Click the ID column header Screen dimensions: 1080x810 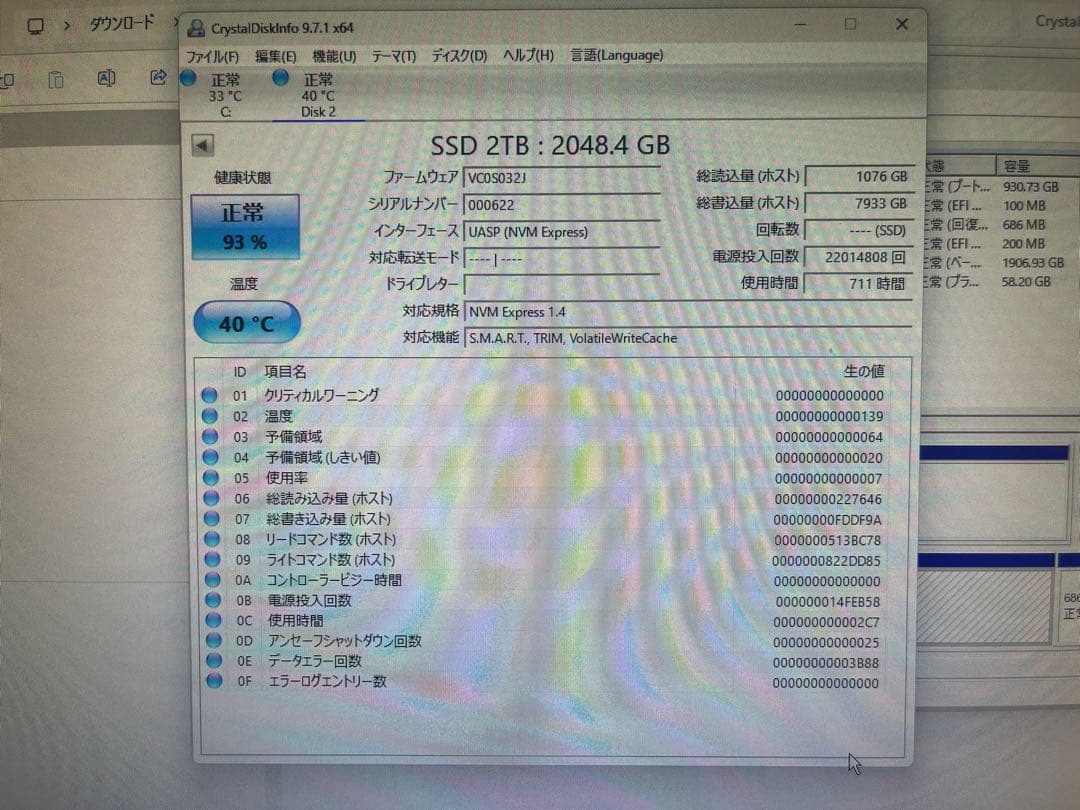pos(239,372)
